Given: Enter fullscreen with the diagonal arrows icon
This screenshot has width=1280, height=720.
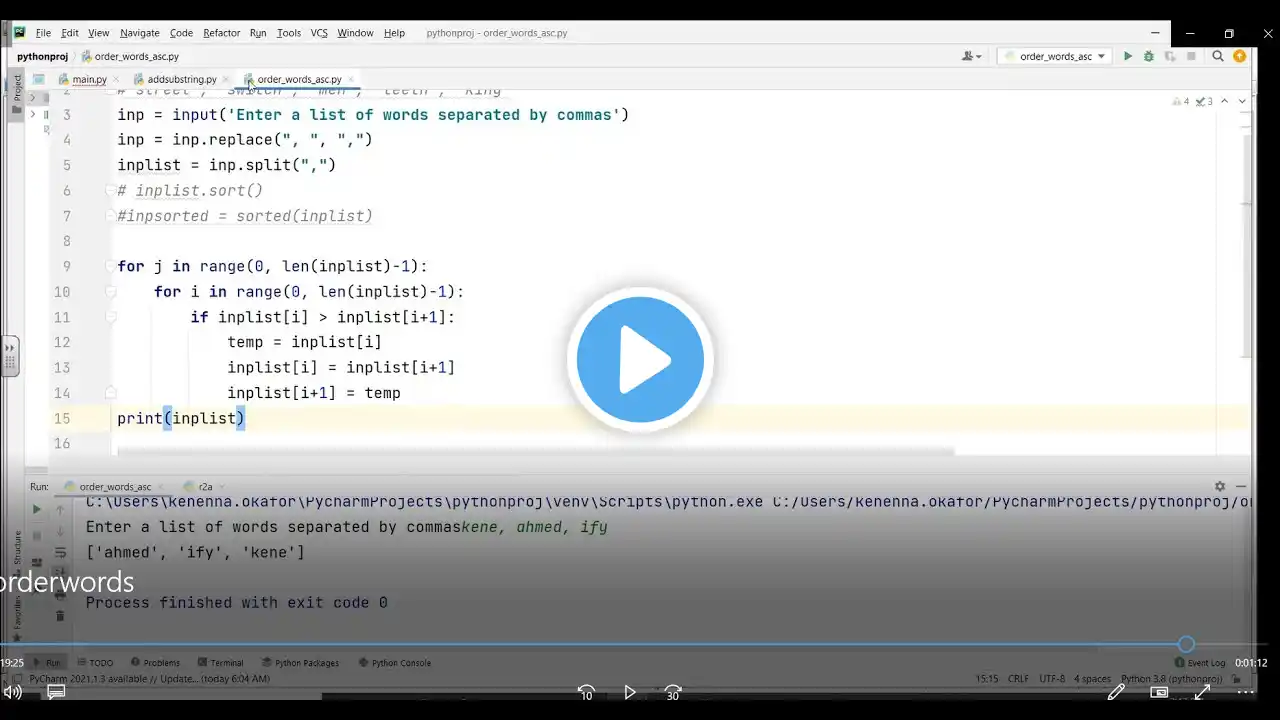Looking at the screenshot, I should tap(1202, 692).
